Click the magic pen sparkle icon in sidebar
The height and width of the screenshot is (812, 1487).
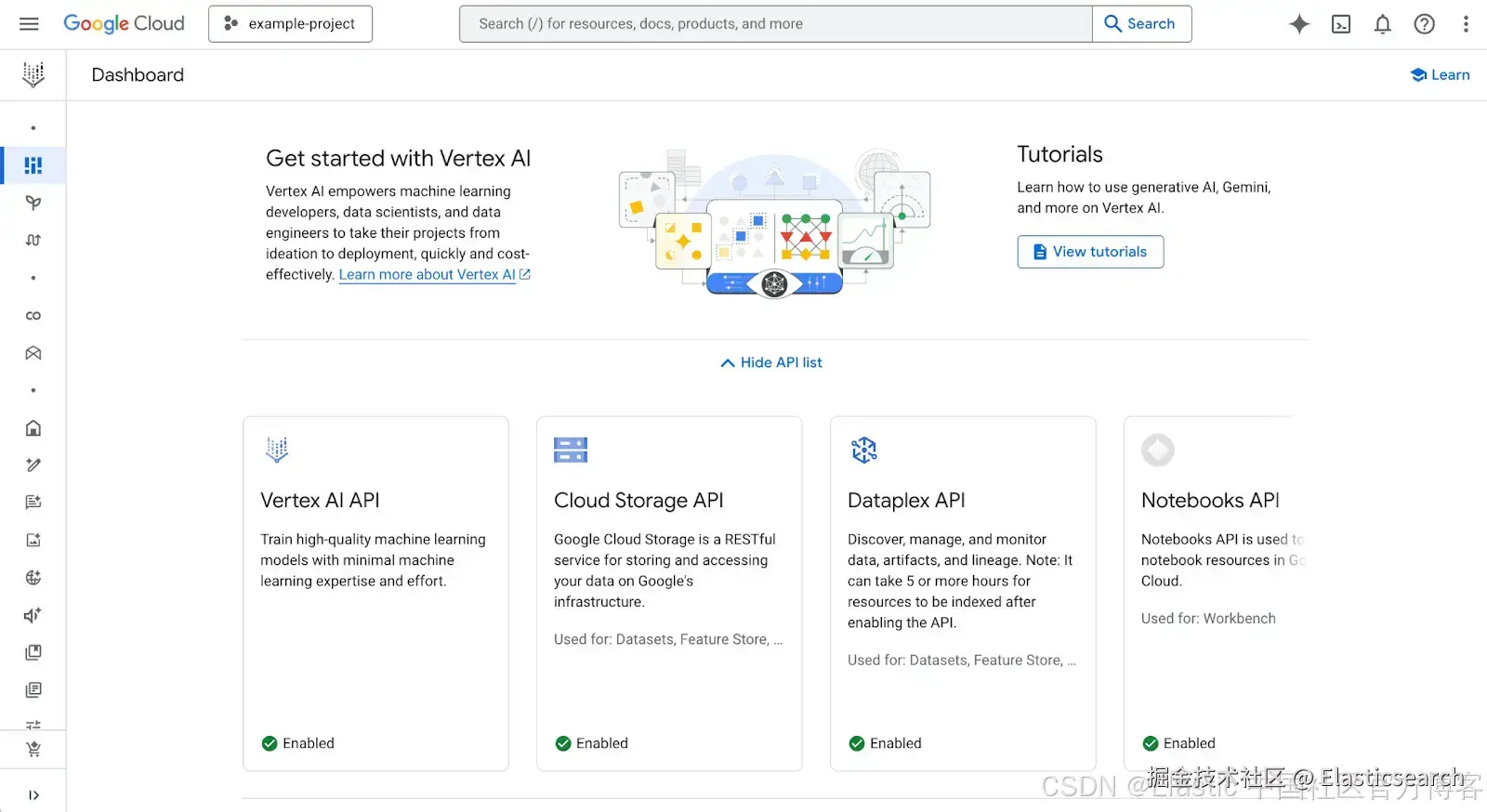click(33, 465)
